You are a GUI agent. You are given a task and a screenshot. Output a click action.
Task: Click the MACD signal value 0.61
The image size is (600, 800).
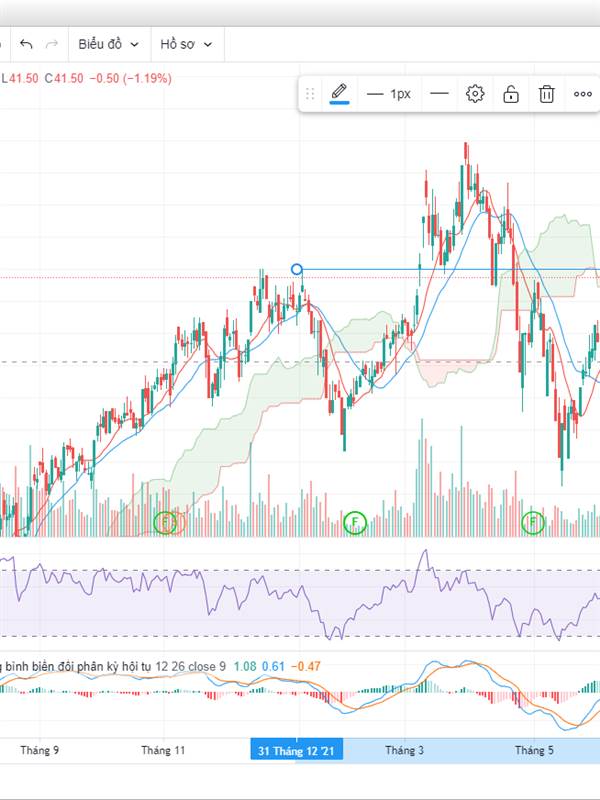pos(273,666)
